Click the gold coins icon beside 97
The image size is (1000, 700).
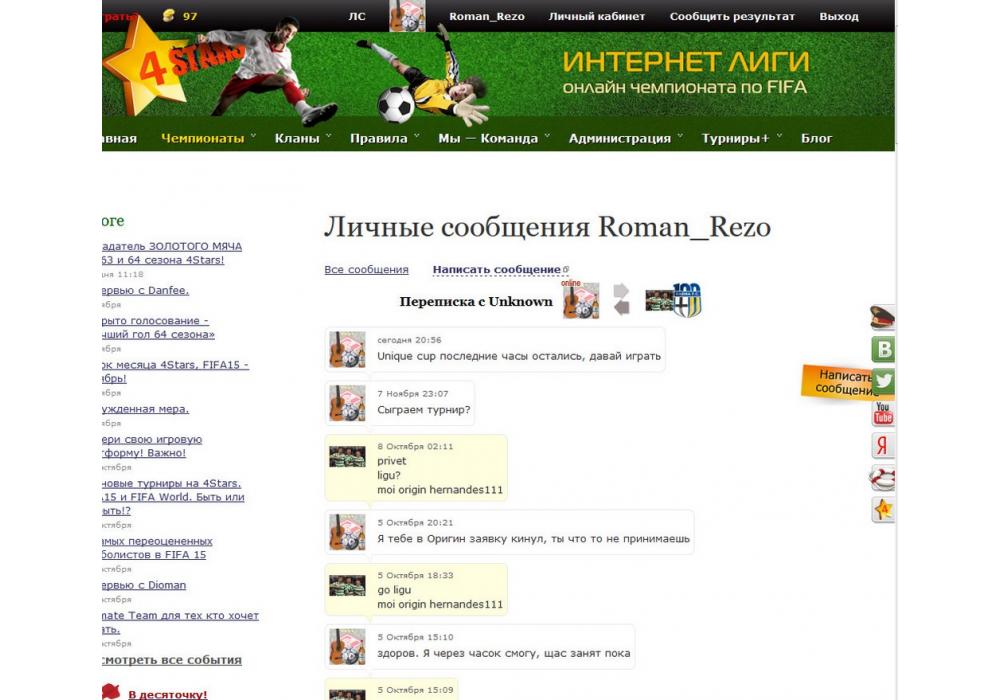168,15
